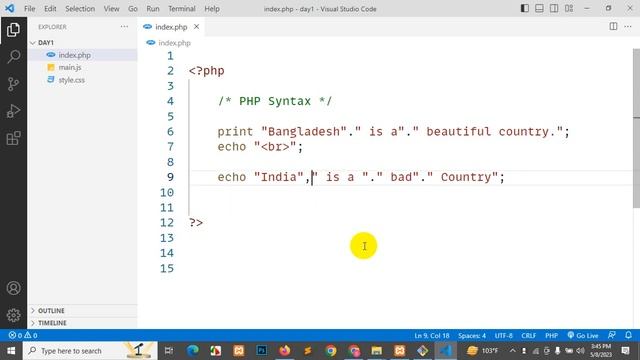Open the Selection menu
The height and width of the screenshot is (360, 640).
point(80,9)
